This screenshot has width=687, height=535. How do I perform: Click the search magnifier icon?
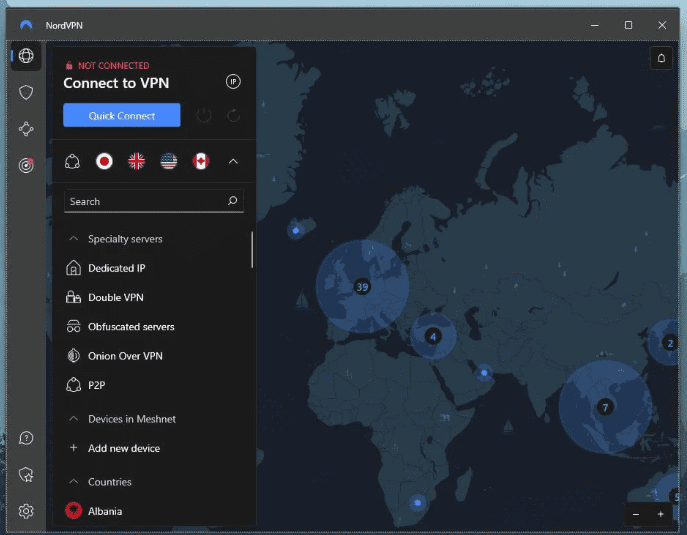pyautogui.click(x=232, y=201)
